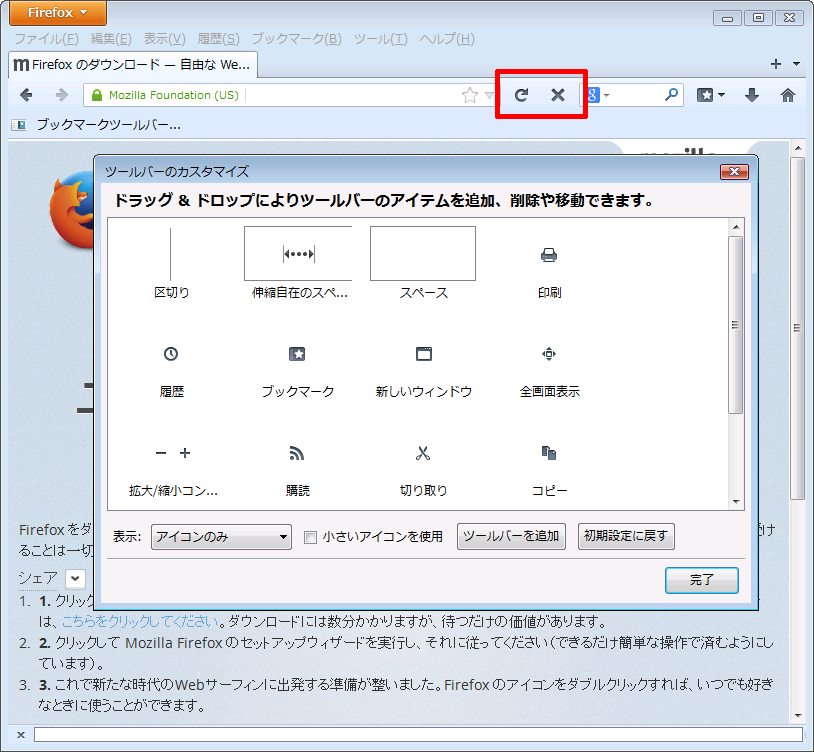Click the Stop loading X icon

[558, 95]
